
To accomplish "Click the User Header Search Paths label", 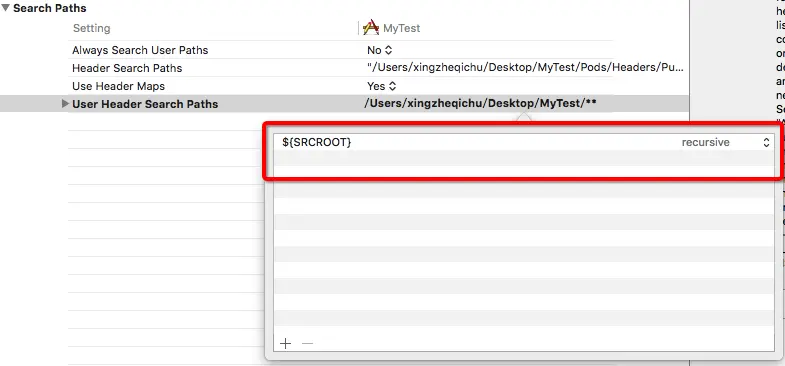I will pyautogui.click(x=145, y=104).
